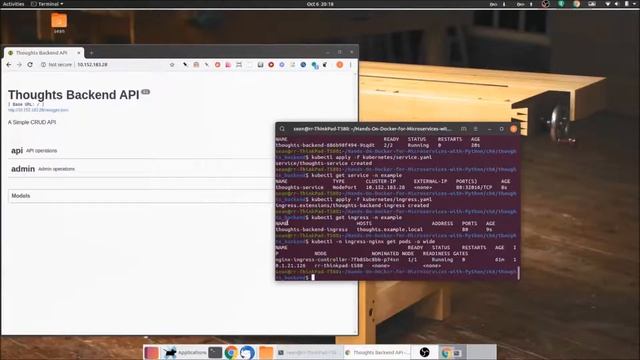This screenshot has height=360, width=640.
Task: Click the Thoughts Backend API heading
Action: point(73,95)
